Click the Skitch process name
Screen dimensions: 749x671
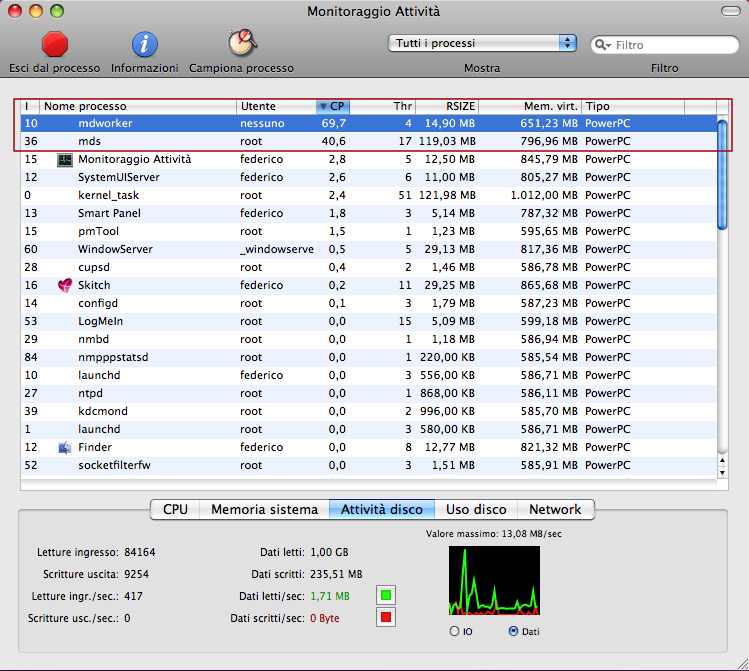(x=94, y=285)
